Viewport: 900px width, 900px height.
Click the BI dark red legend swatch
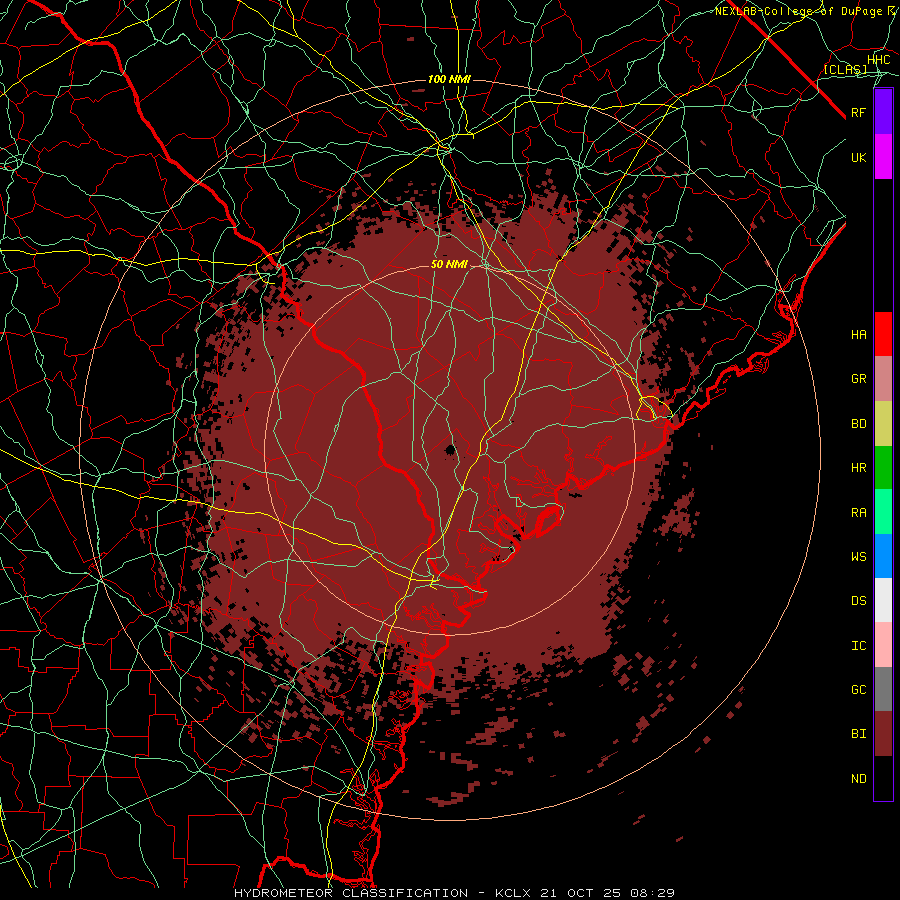point(883,734)
